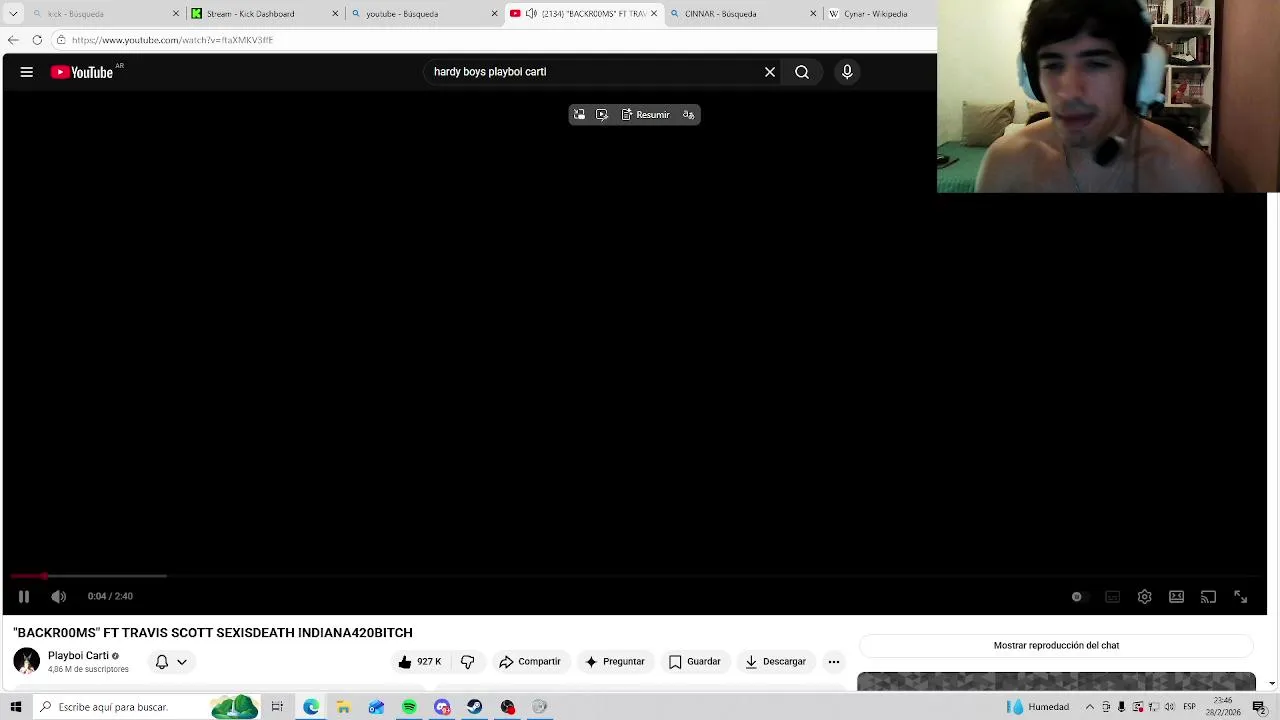Click the Compartir button

pyautogui.click(x=529, y=662)
